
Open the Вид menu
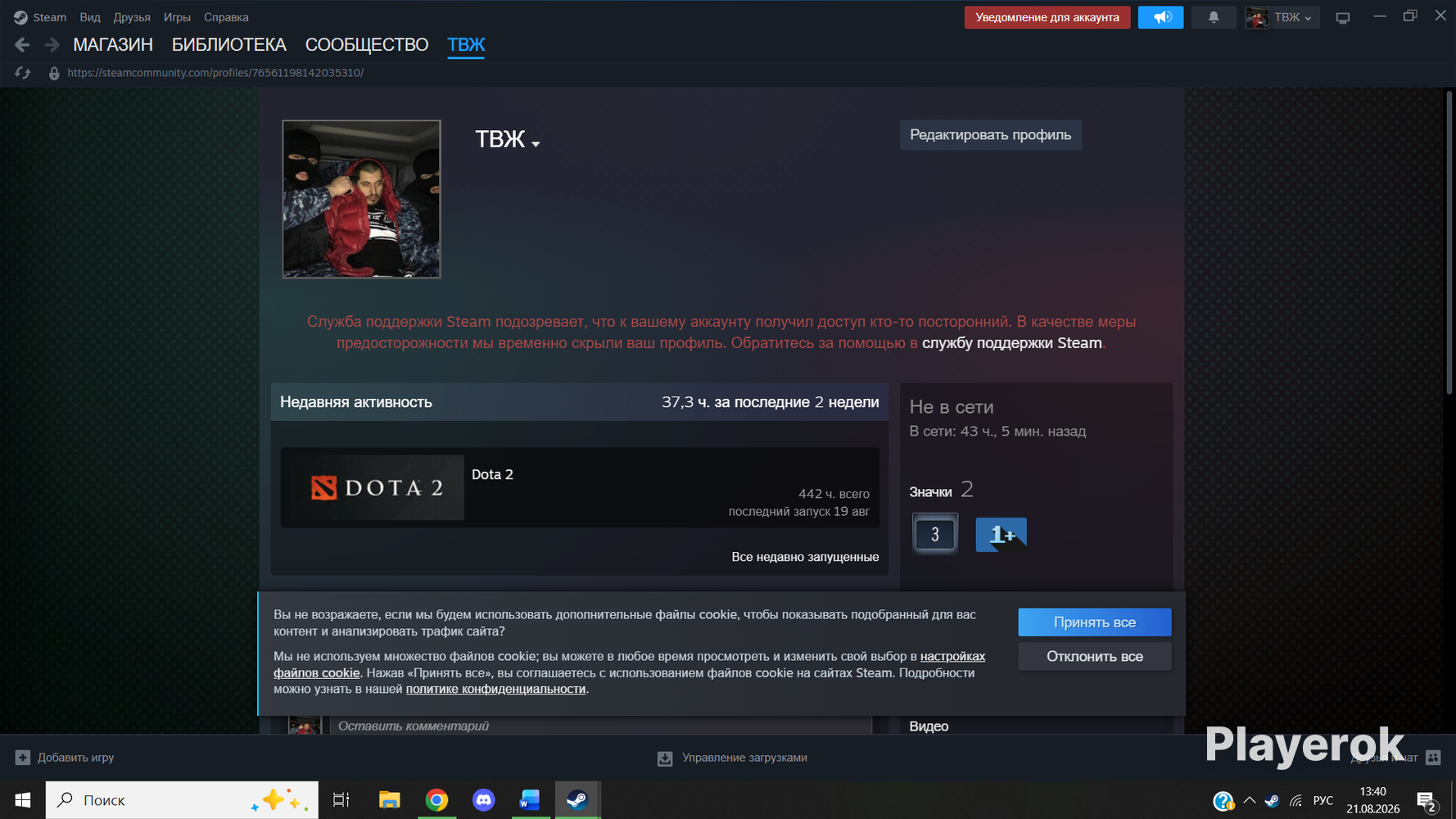tap(90, 17)
